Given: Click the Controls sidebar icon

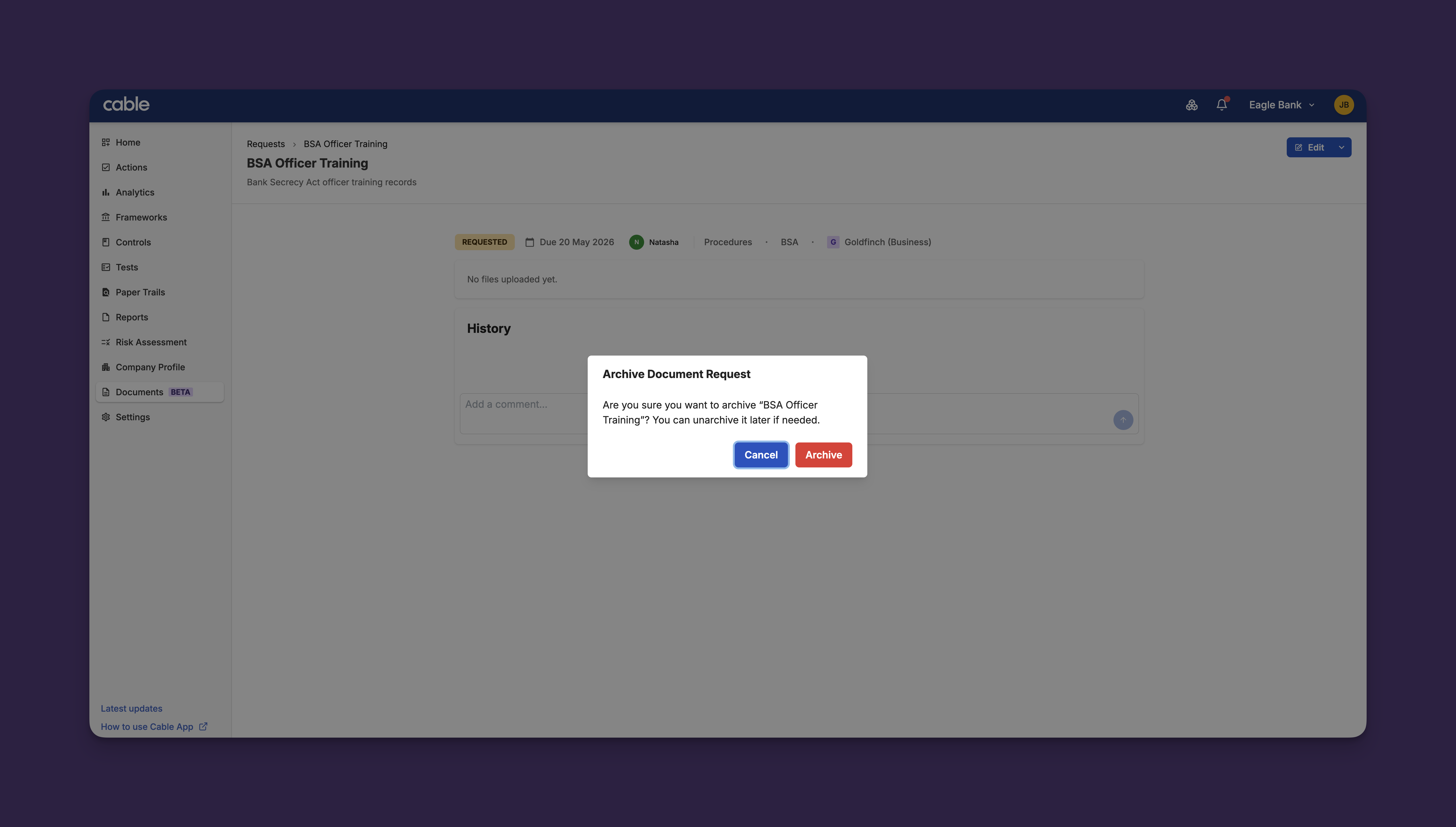Looking at the screenshot, I should tap(106, 242).
